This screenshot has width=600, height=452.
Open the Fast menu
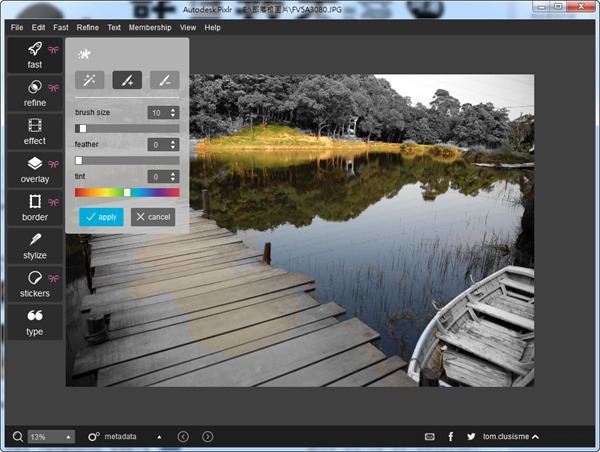pyautogui.click(x=61, y=28)
